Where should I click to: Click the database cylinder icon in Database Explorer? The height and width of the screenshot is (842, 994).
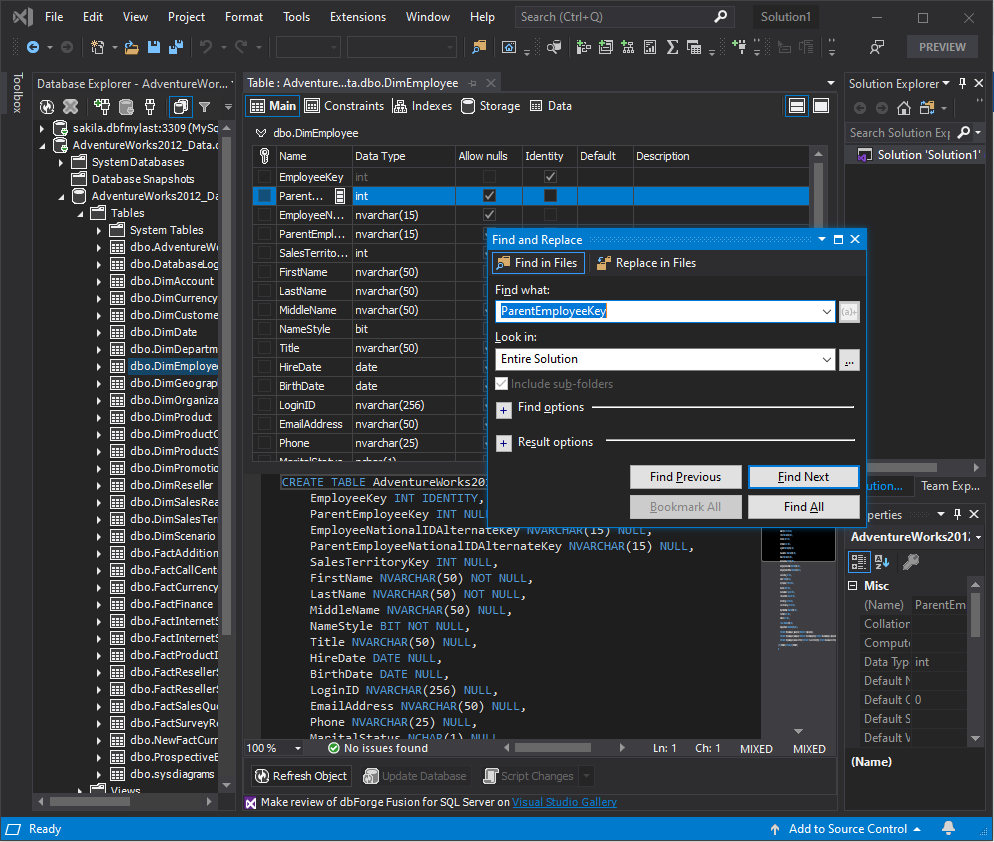[x=126, y=107]
